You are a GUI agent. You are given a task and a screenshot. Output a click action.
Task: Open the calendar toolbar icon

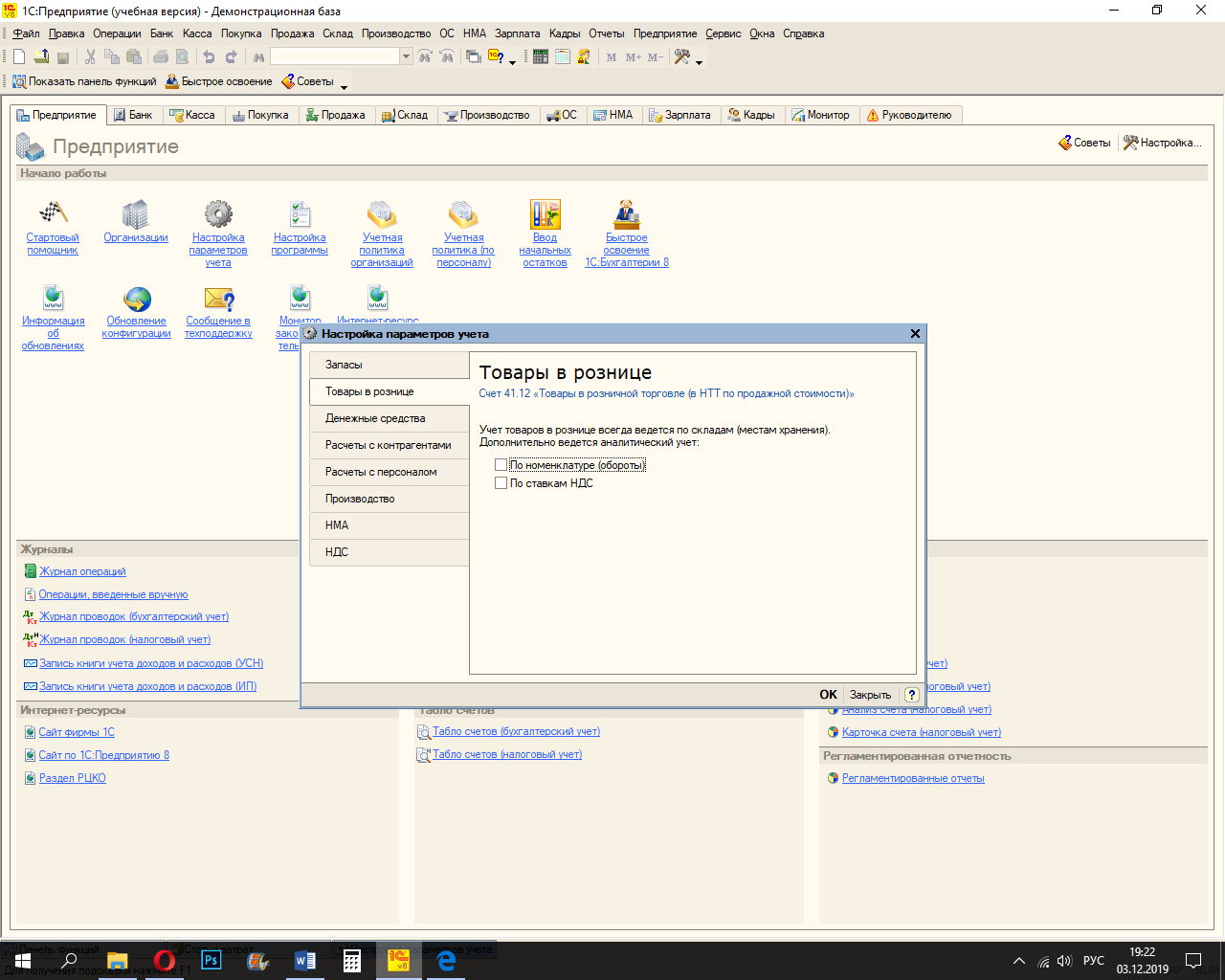pyautogui.click(x=562, y=57)
